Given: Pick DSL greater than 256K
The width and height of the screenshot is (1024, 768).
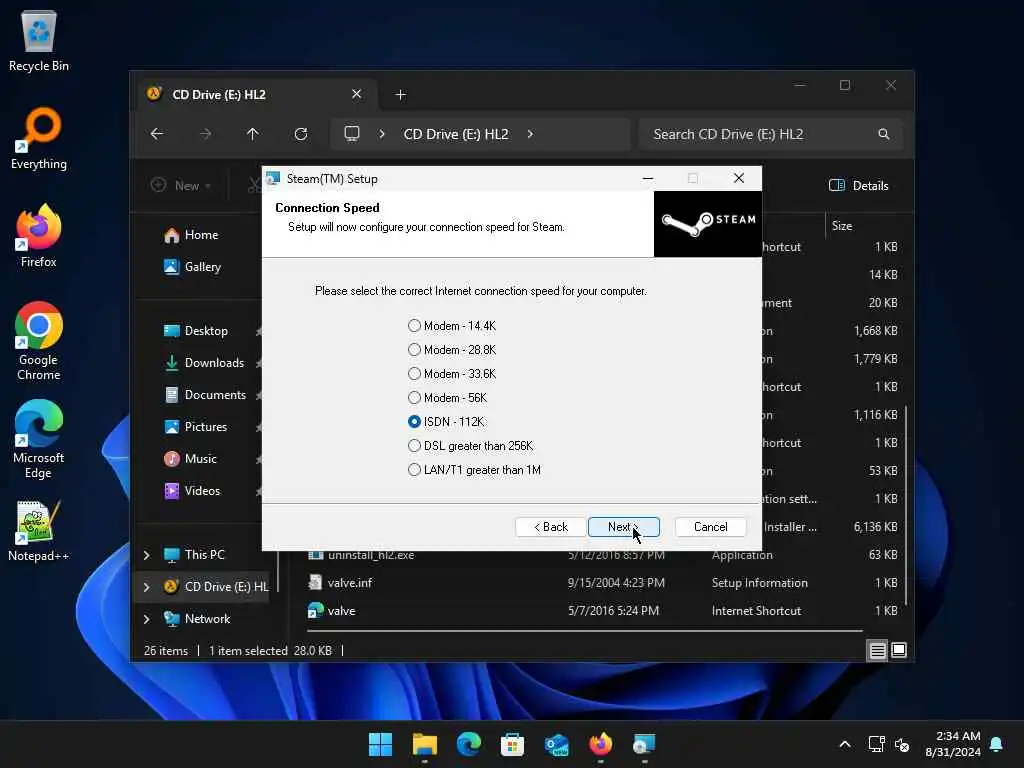Looking at the screenshot, I should 414,445.
